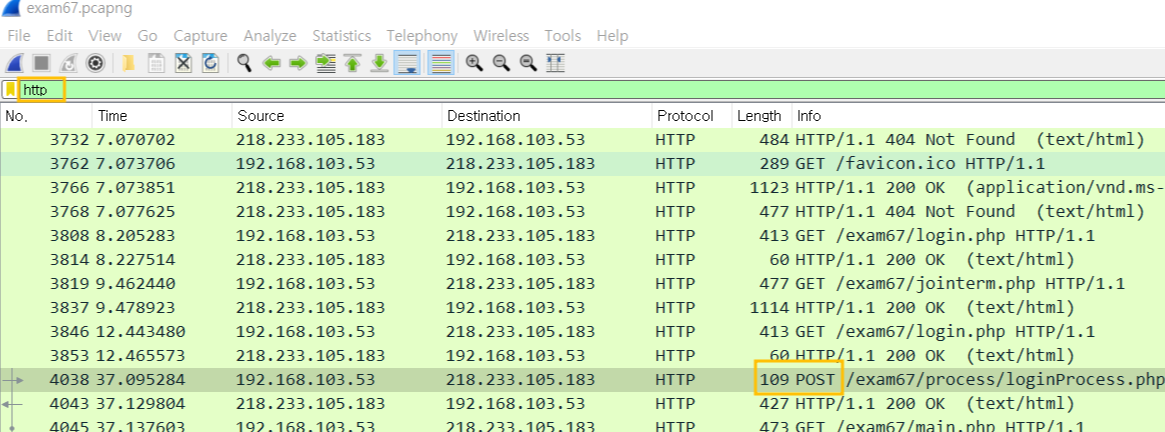The width and height of the screenshot is (1165, 432).
Task: Go forward in packet history
Action: click(x=298, y=63)
